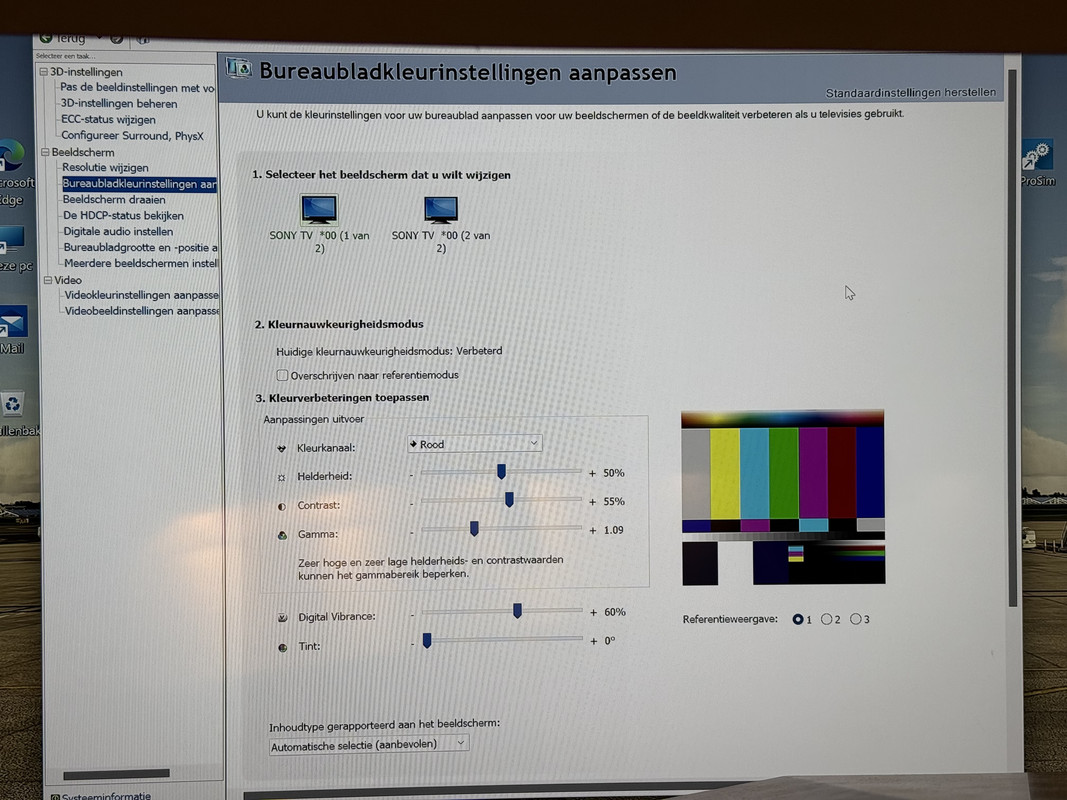Image resolution: width=1067 pixels, height=800 pixels.
Task: Collapse the Video tree node
Action: pos(48,280)
